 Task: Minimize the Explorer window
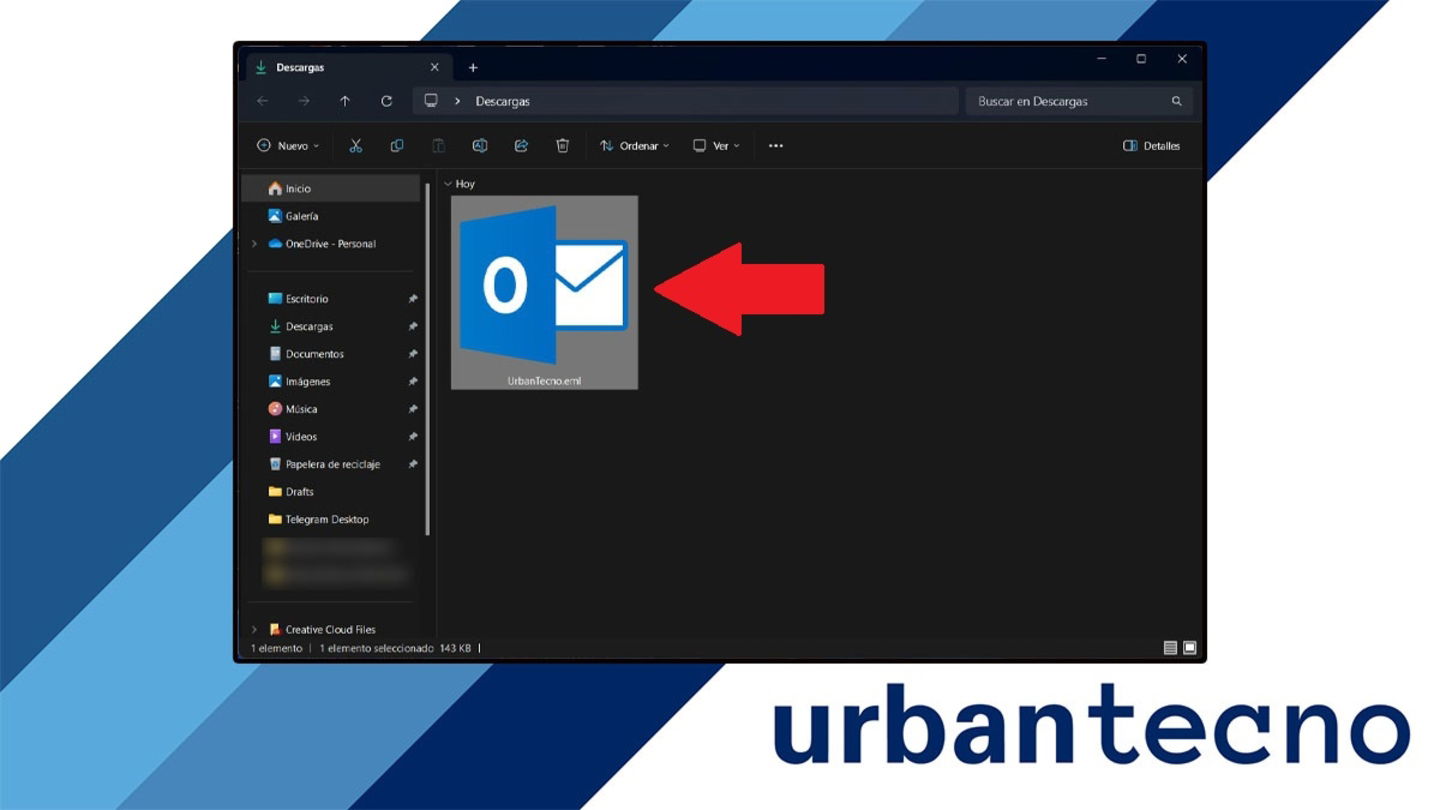[1101, 59]
